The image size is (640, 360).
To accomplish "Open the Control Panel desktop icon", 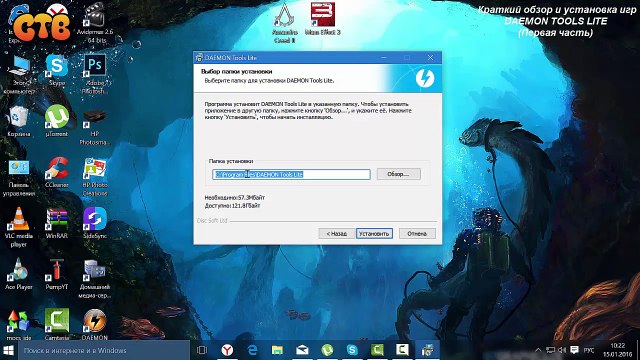I will click(x=18, y=178).
